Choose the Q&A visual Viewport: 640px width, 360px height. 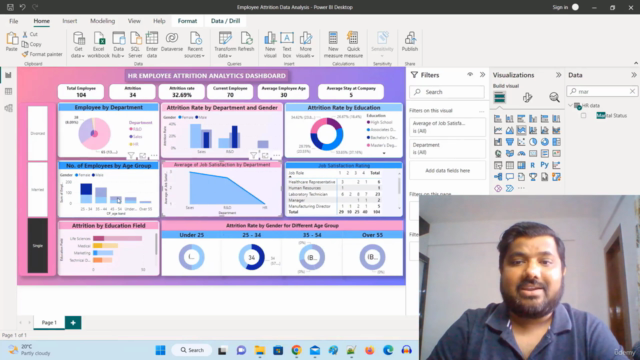click(x=510, y=177)
